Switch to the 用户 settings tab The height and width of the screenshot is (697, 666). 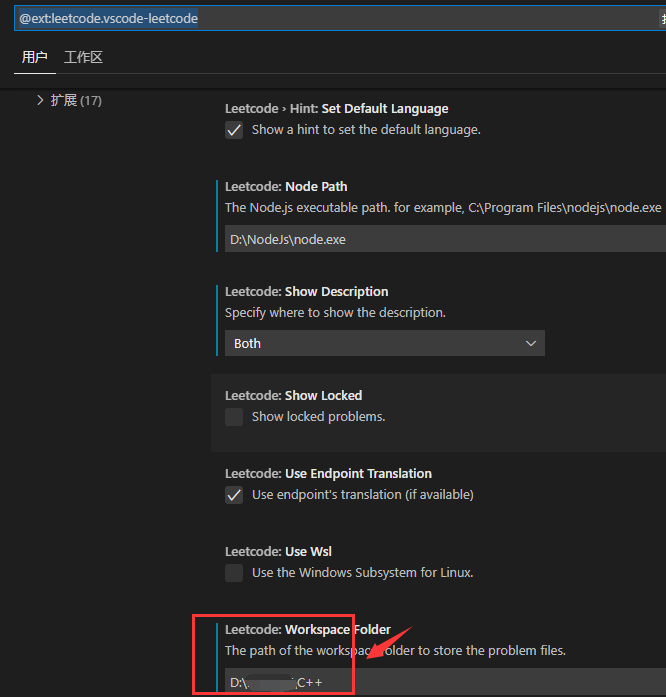click(35, 57)
